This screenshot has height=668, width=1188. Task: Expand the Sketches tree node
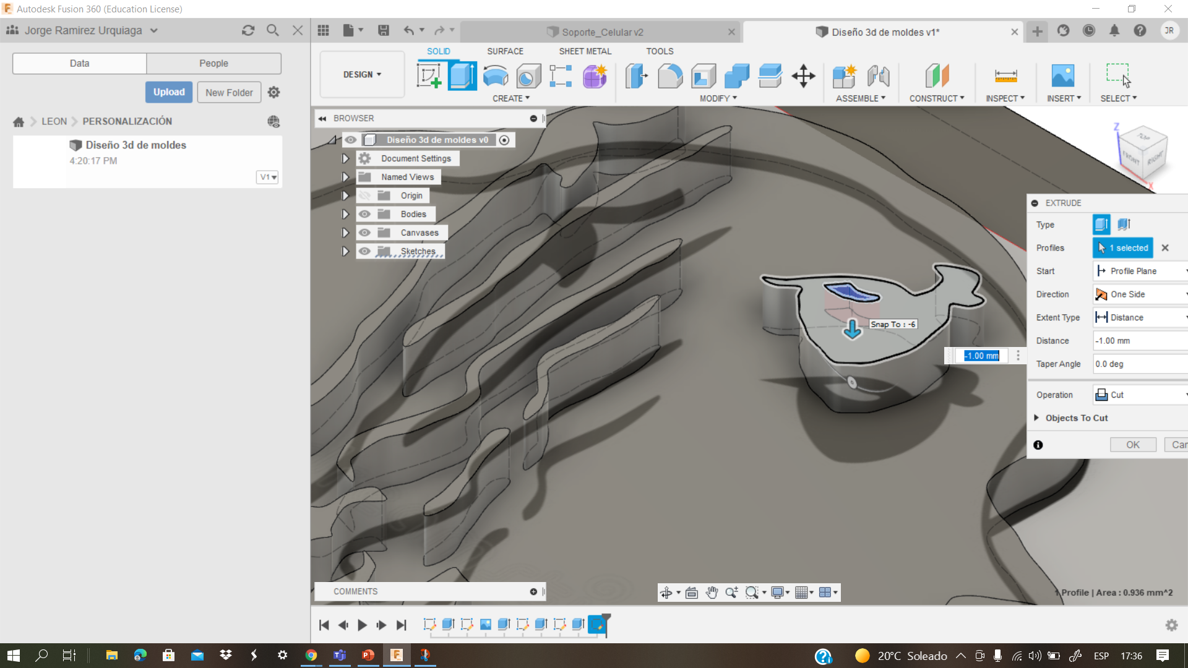(345, 252)
